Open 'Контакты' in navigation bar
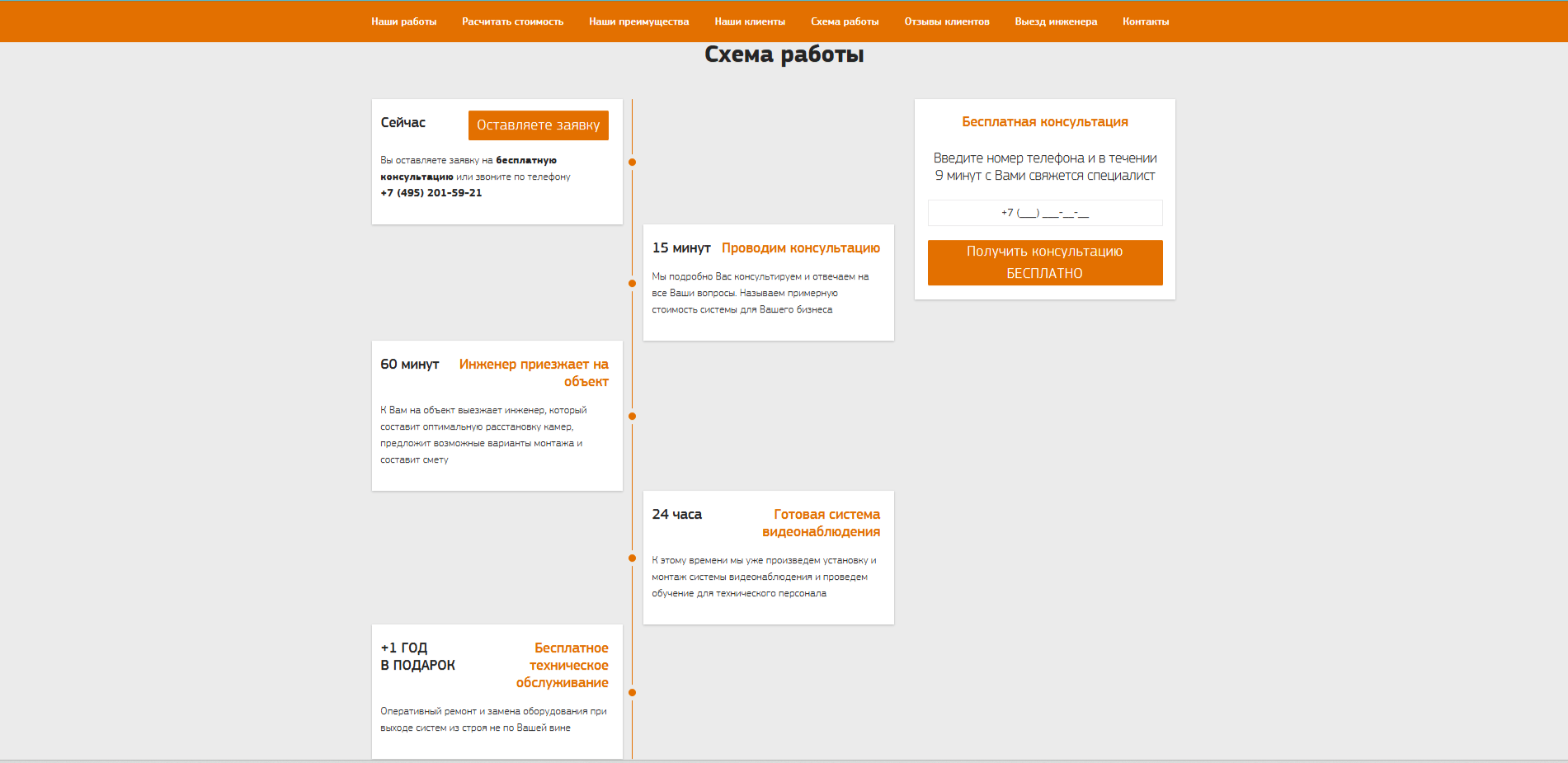Screen dimensions: 1568x763 [x=1146, y=21]
